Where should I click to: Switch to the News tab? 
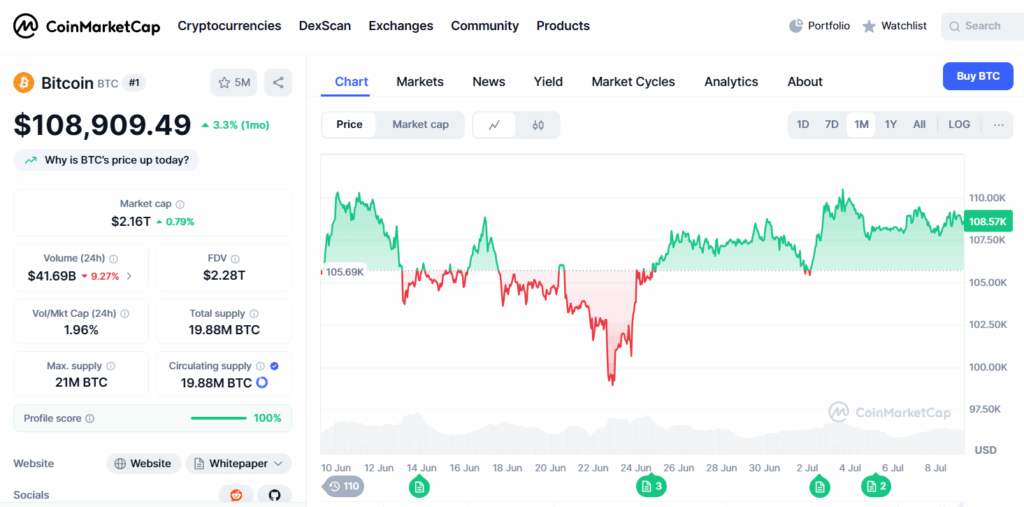(488, 82)
